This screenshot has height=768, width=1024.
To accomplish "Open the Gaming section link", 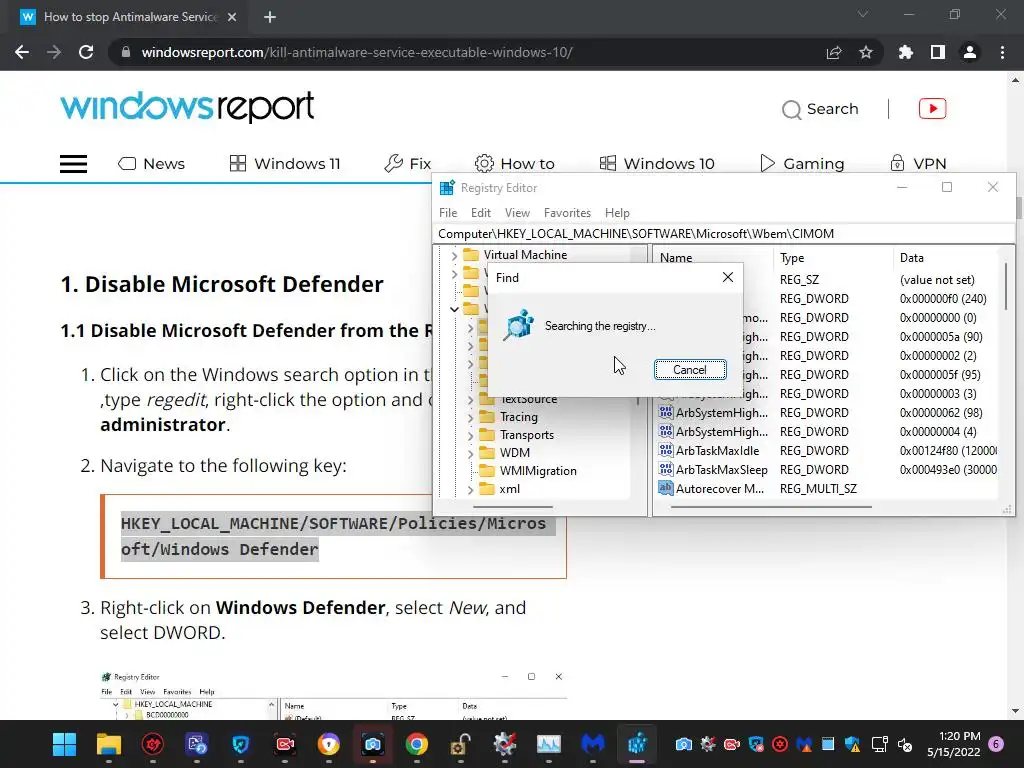I will 802,163.
